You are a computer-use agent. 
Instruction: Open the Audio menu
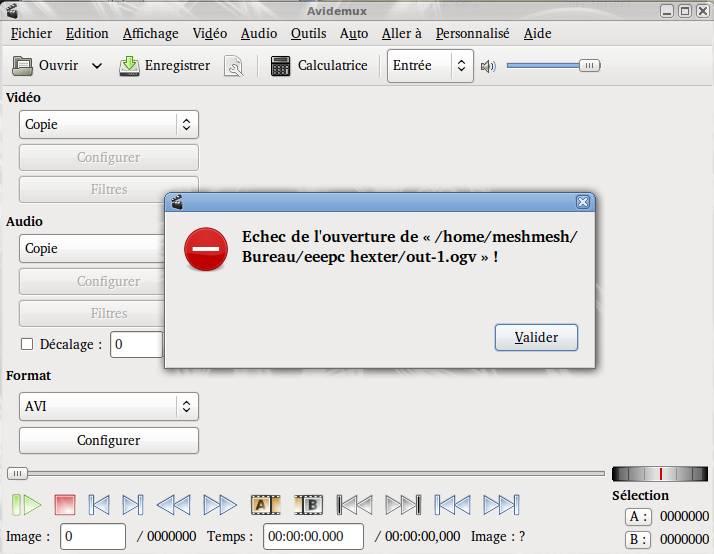(x=259, y=34)
